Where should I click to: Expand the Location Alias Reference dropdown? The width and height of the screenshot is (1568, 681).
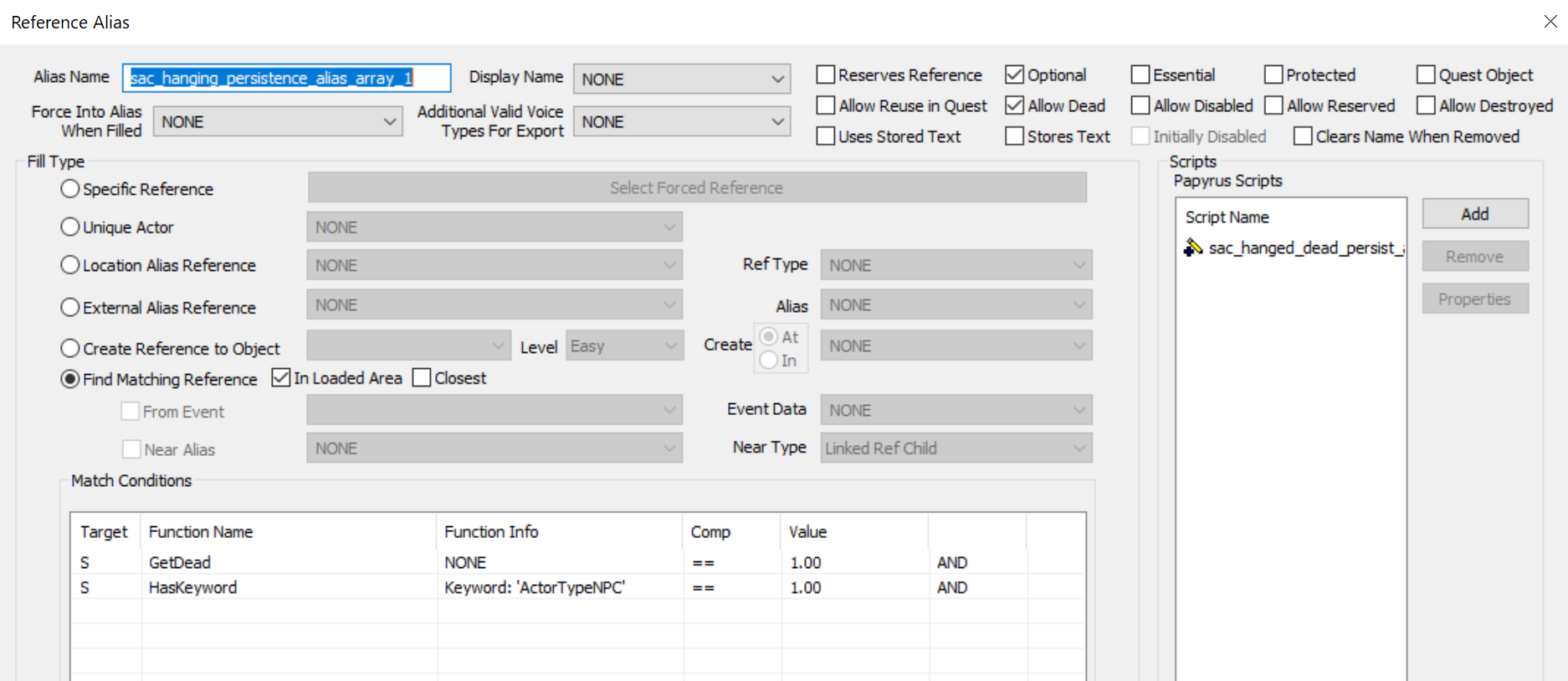tap(494, 265)
